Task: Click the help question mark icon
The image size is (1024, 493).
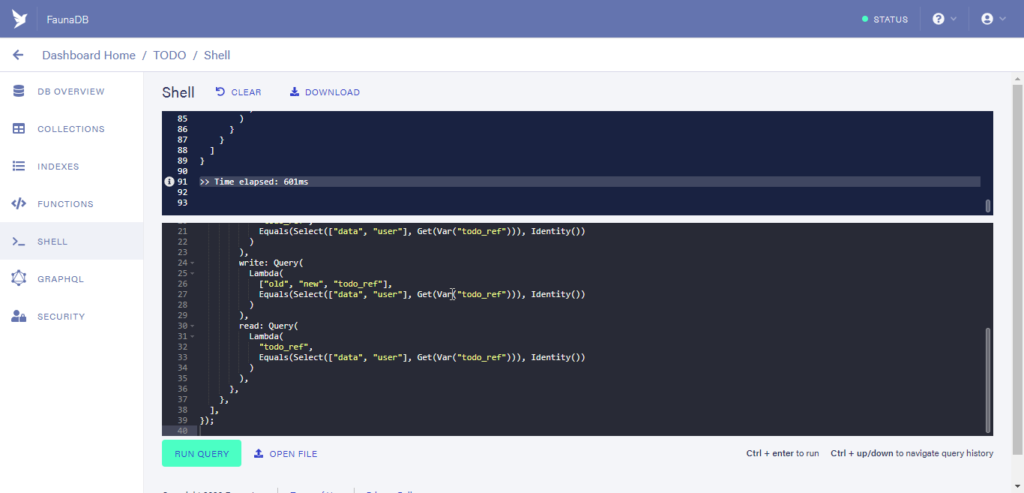Action: click(938, 19)
